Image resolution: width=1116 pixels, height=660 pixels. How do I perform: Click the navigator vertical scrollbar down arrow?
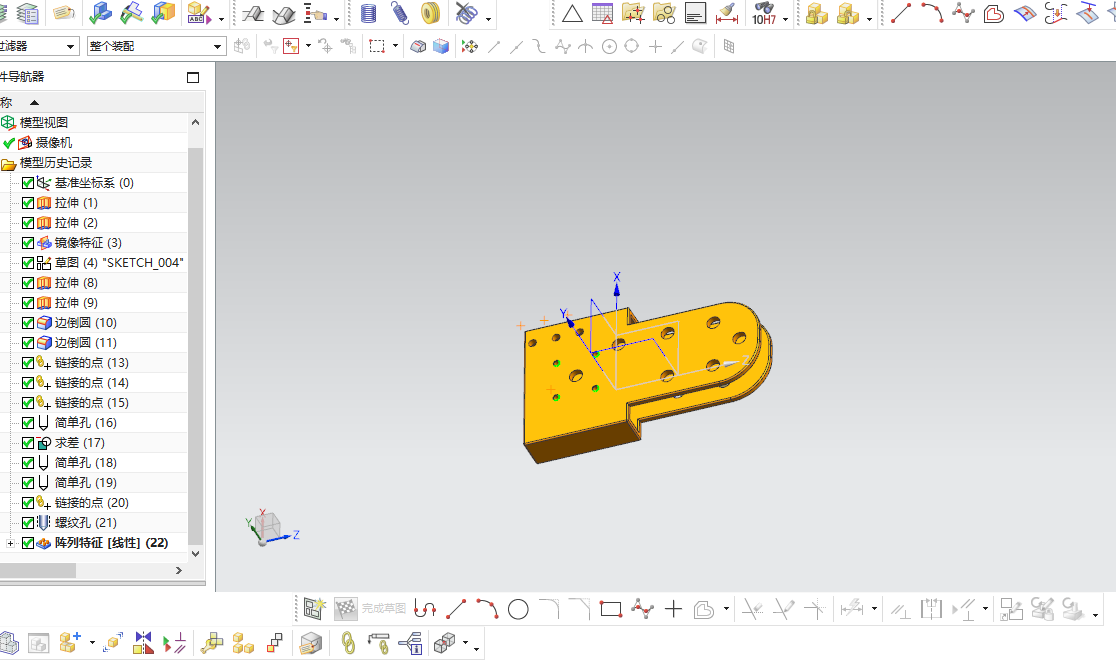[196, 553]
